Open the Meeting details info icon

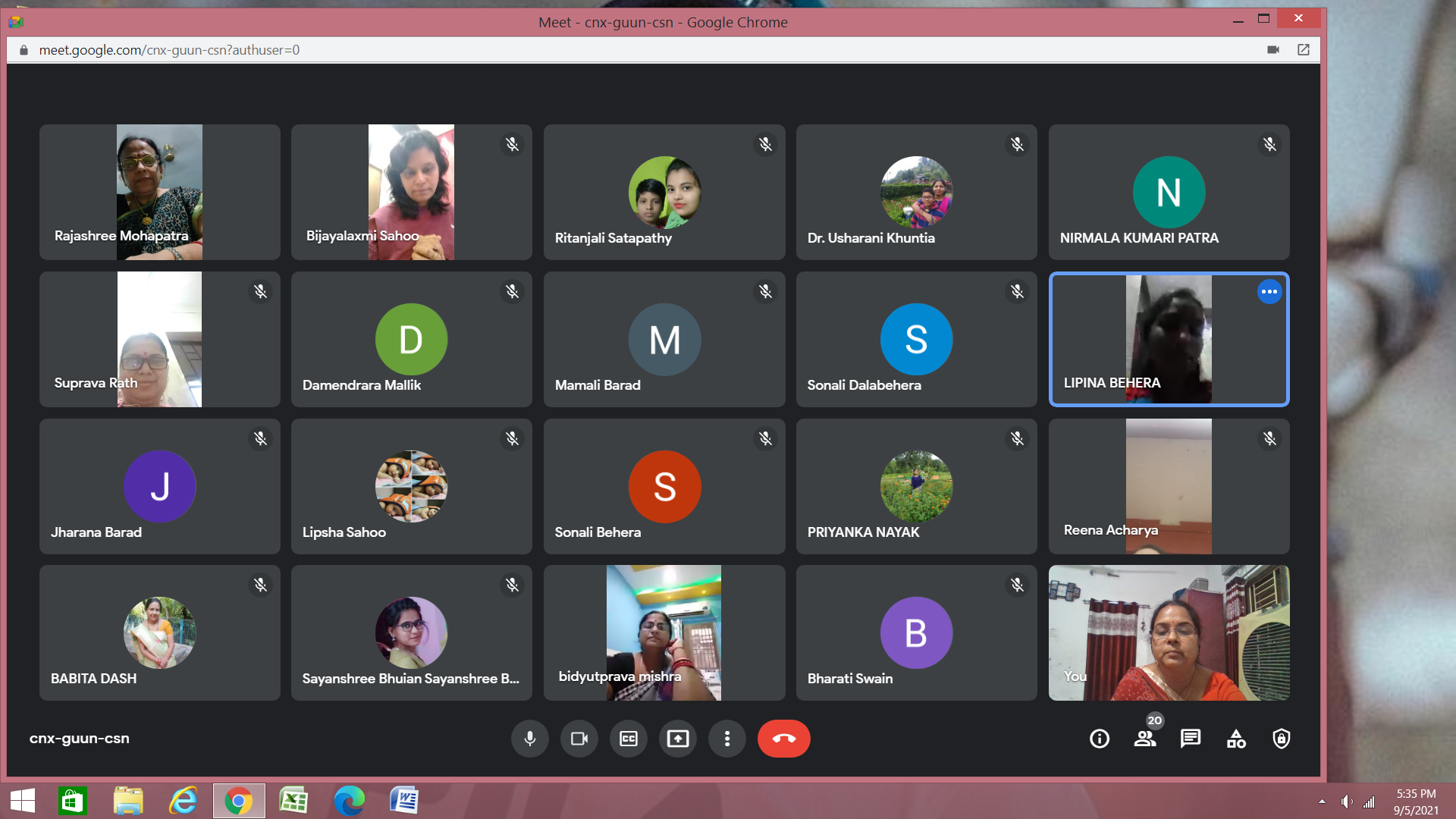[1100, 739]
